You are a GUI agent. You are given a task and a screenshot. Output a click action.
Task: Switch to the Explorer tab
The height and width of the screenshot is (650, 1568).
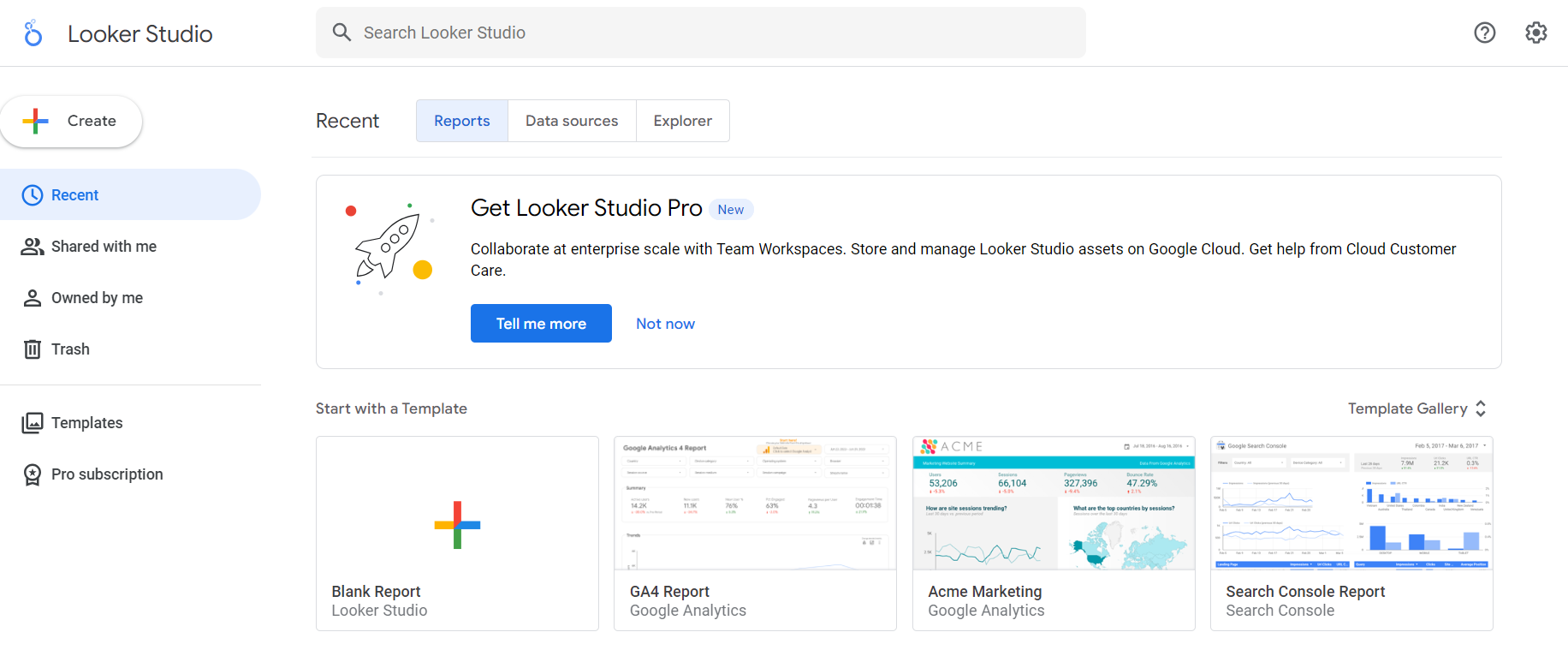683,121
